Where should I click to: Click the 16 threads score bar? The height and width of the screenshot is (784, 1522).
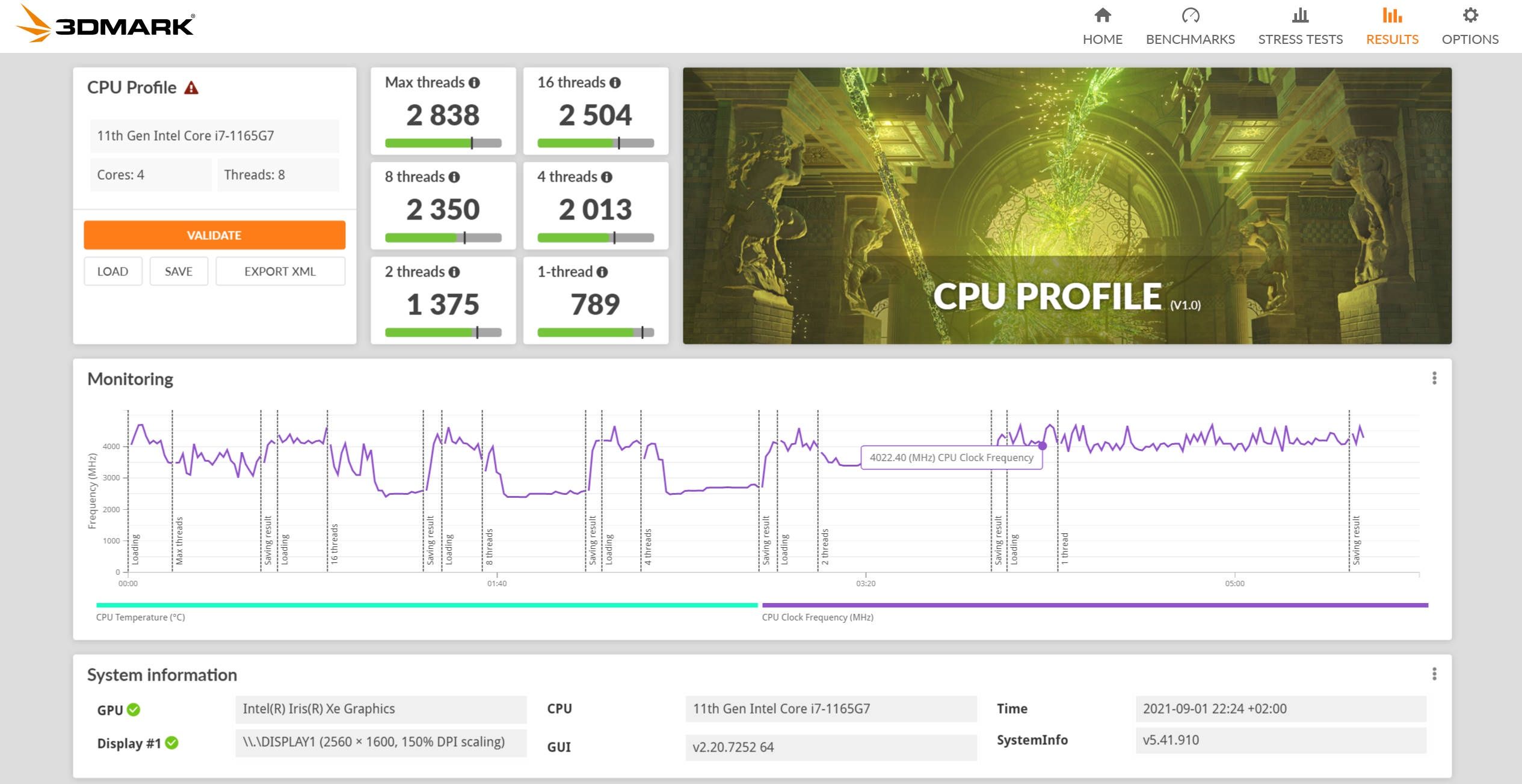(x=596, y=144)
